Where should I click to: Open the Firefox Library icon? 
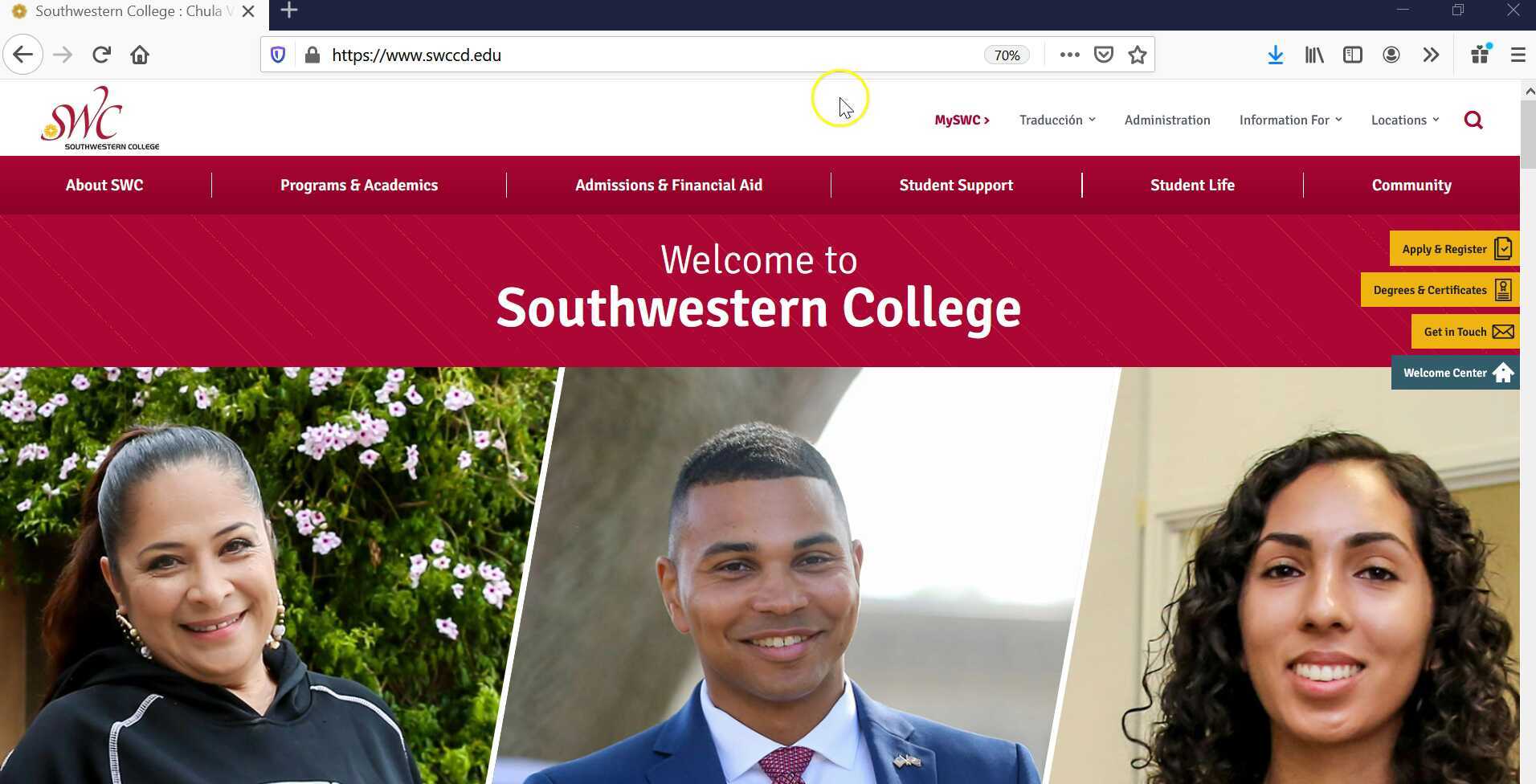pos(1314,55)
